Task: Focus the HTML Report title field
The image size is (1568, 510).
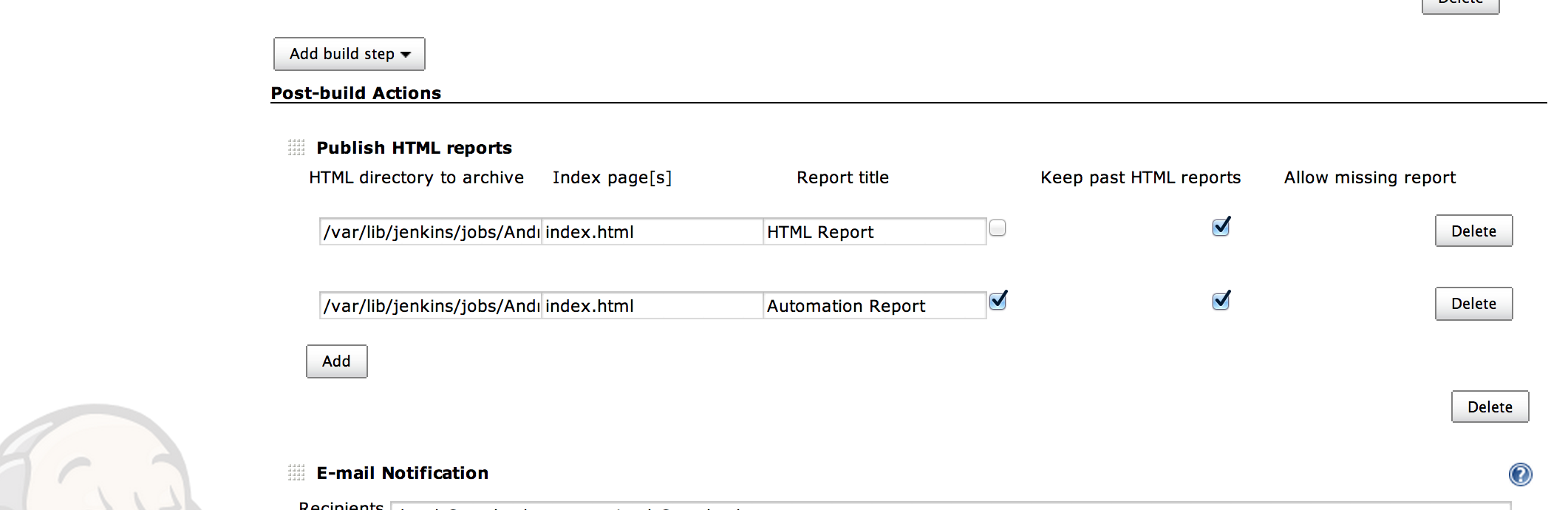Action: click(874, 232)
